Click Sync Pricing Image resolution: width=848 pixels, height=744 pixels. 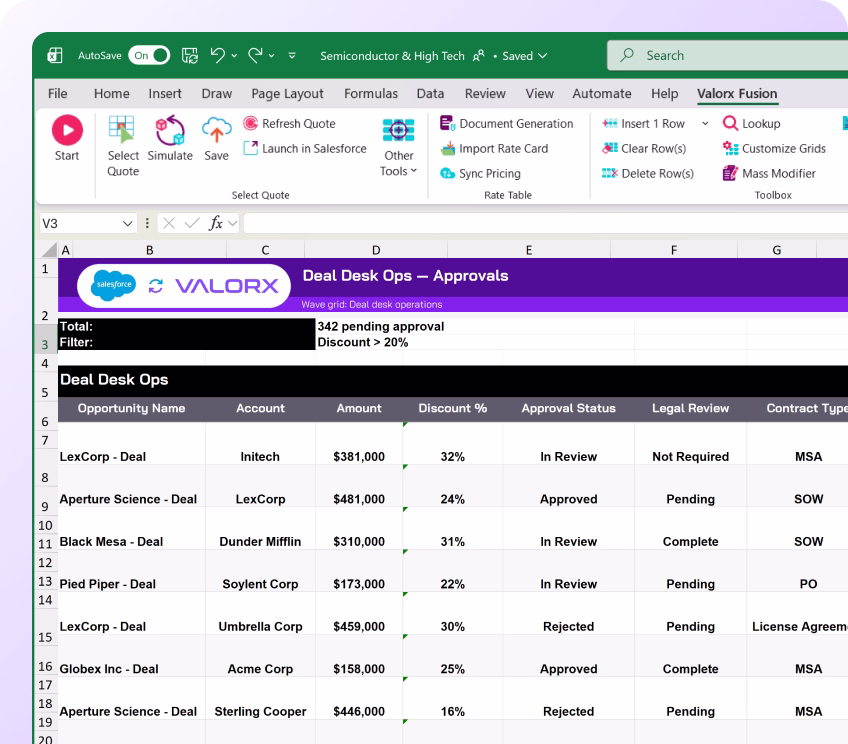(480, 173)
